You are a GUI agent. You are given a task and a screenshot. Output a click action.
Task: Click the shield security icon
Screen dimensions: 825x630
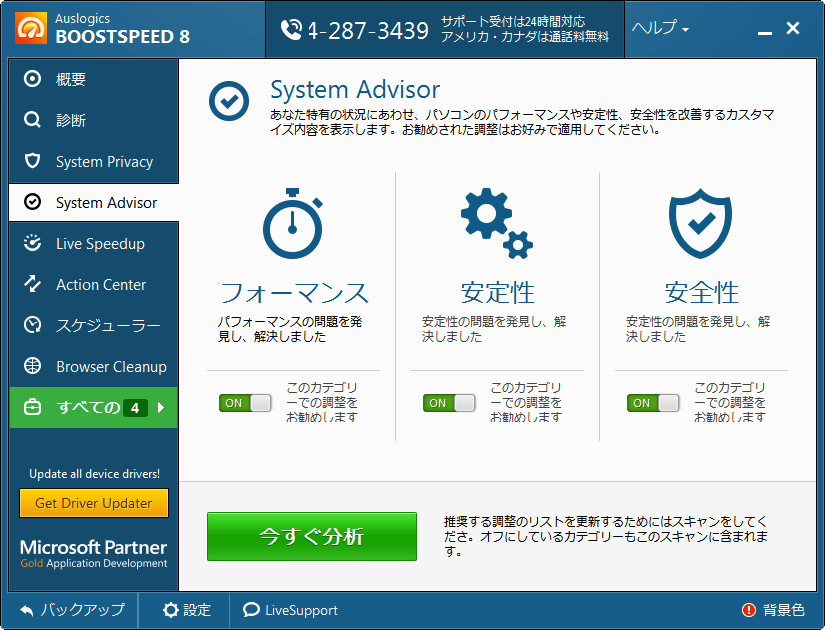click(700, 223)
